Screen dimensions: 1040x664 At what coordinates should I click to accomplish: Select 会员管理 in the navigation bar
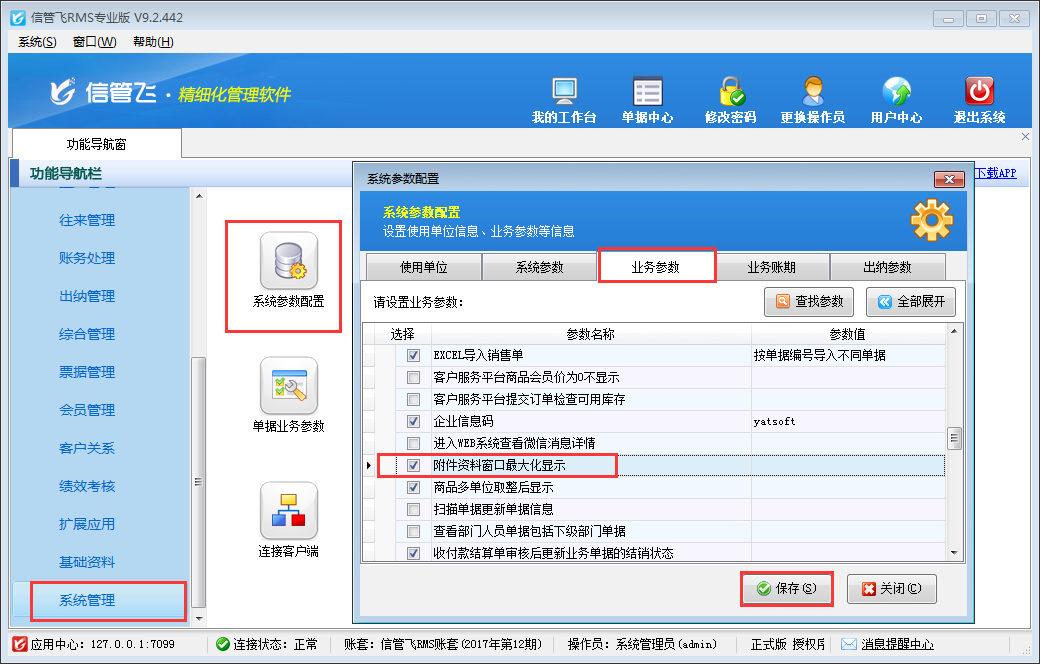coord(87,410)
